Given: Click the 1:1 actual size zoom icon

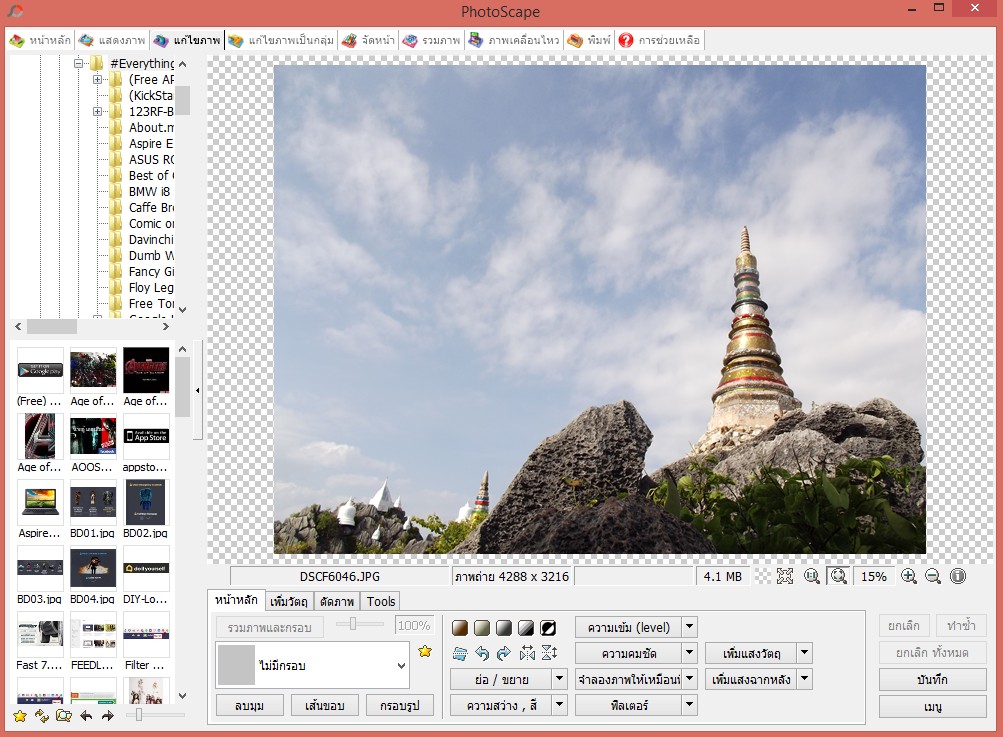Looking at the screenshot, I should tap(812, 576).
